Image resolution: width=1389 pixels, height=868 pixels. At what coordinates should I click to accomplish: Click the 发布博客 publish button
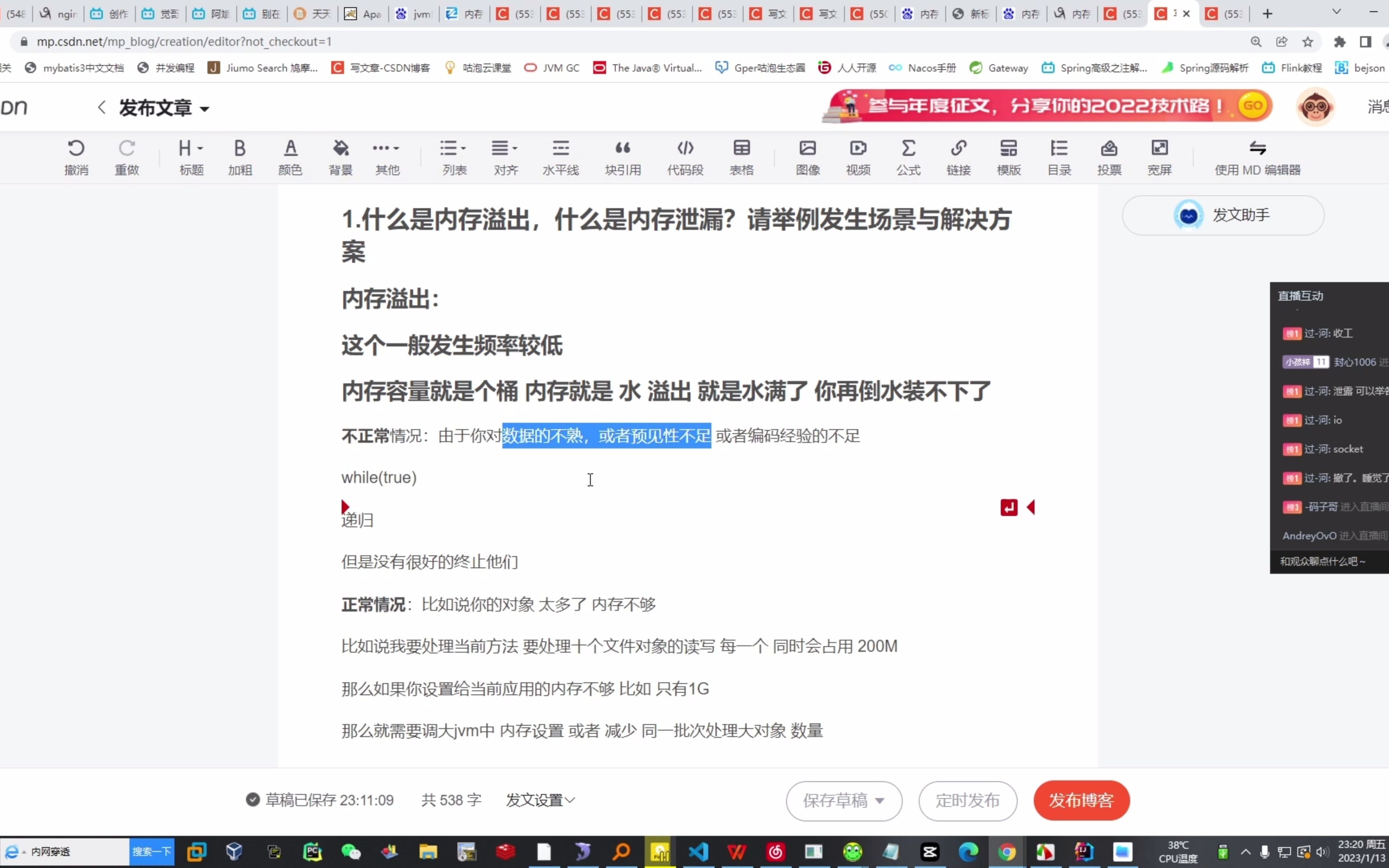1082,800
